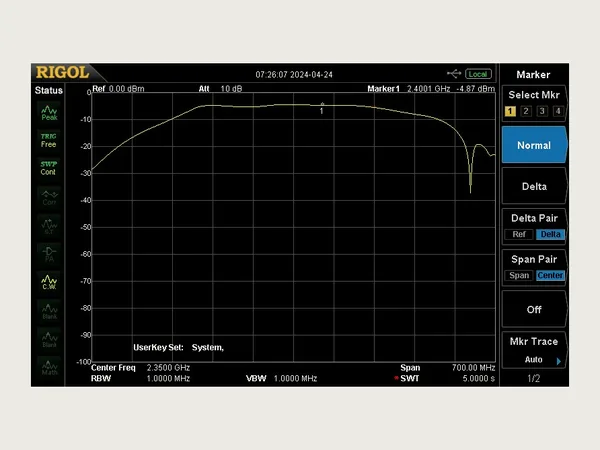Click the date and time display
The width and height of the screenshot is (600, 450).
pyautogui.click(x=294, y=75)
